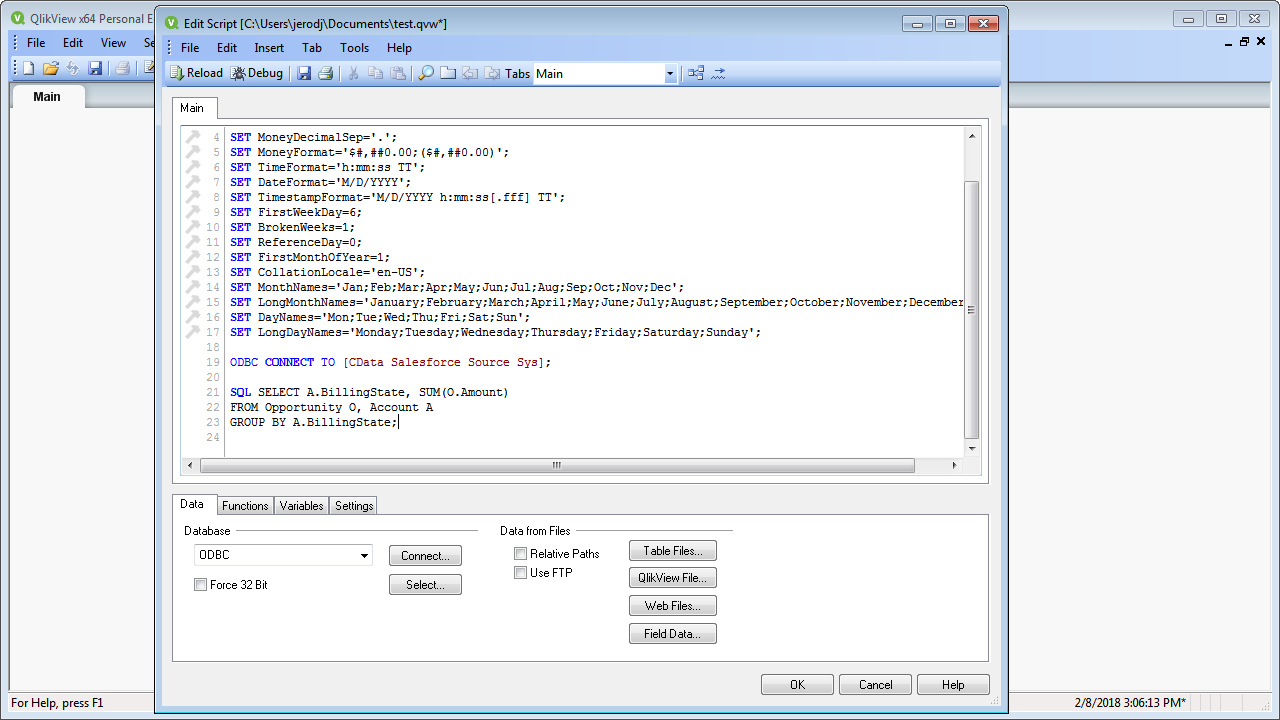Click the vertical scrollbar in script editor
This screenshot has height=720, width=1280.
click(x=971, y=309)
